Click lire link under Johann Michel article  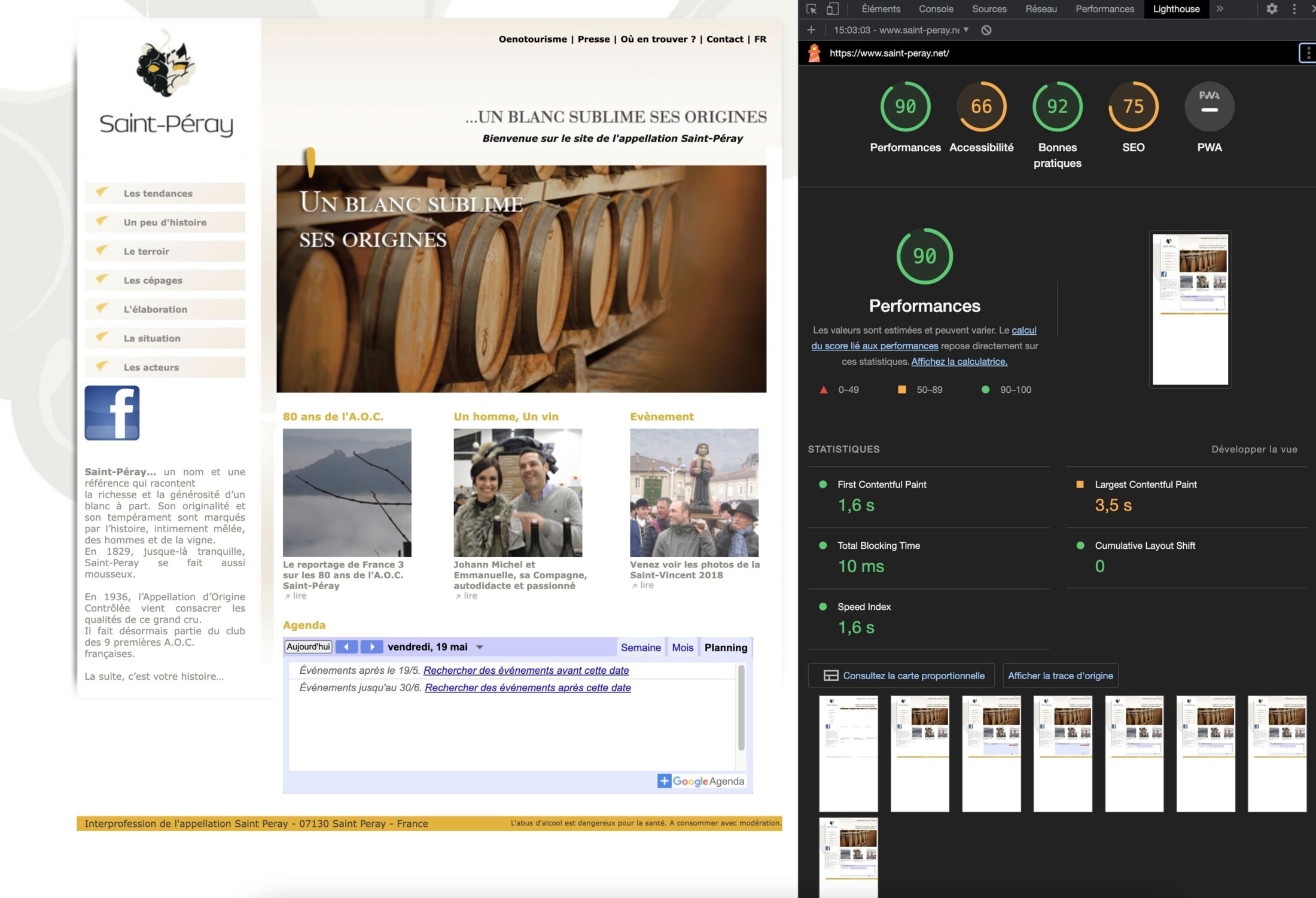(466, 595)
